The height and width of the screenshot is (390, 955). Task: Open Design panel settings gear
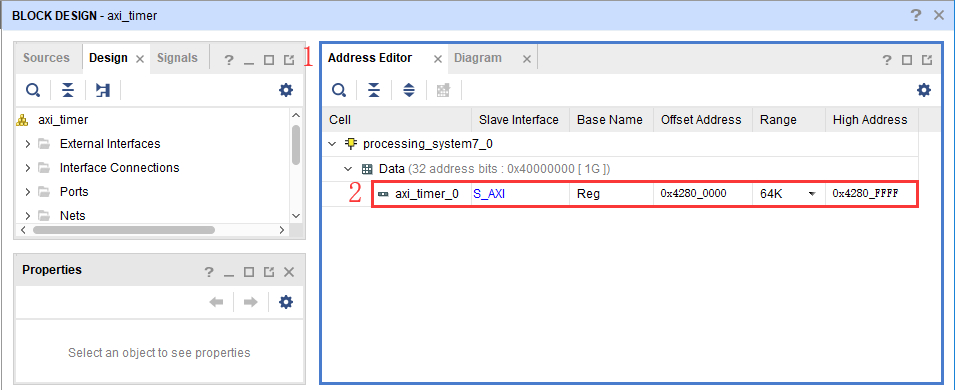286,90
